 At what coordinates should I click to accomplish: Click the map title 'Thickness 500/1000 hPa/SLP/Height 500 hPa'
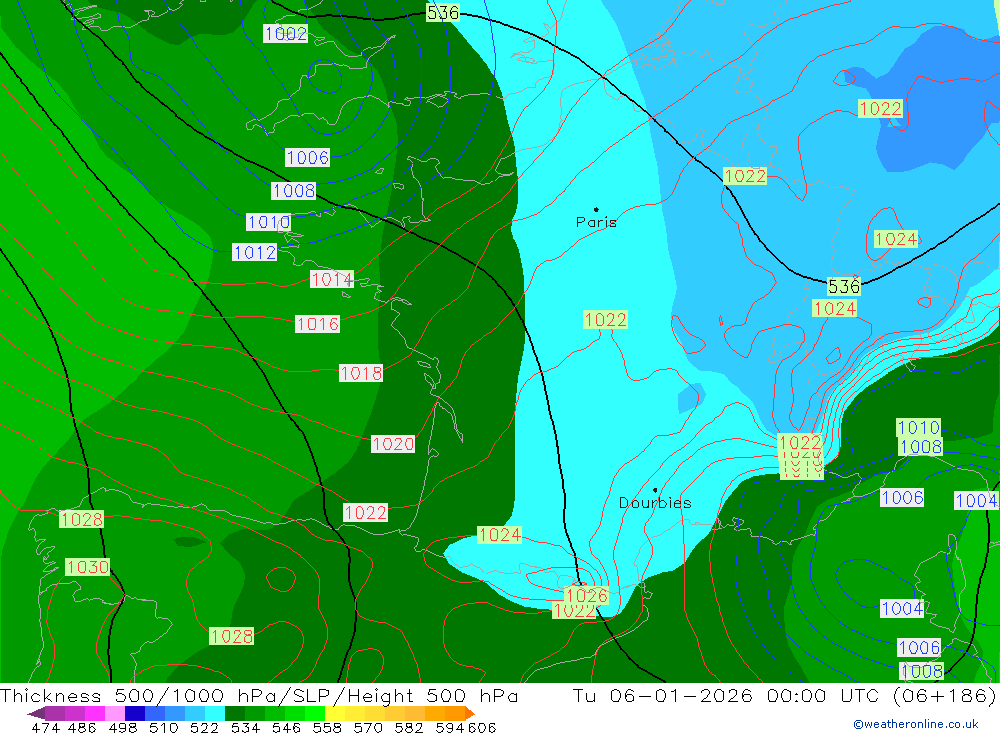[x=260, y=695]
